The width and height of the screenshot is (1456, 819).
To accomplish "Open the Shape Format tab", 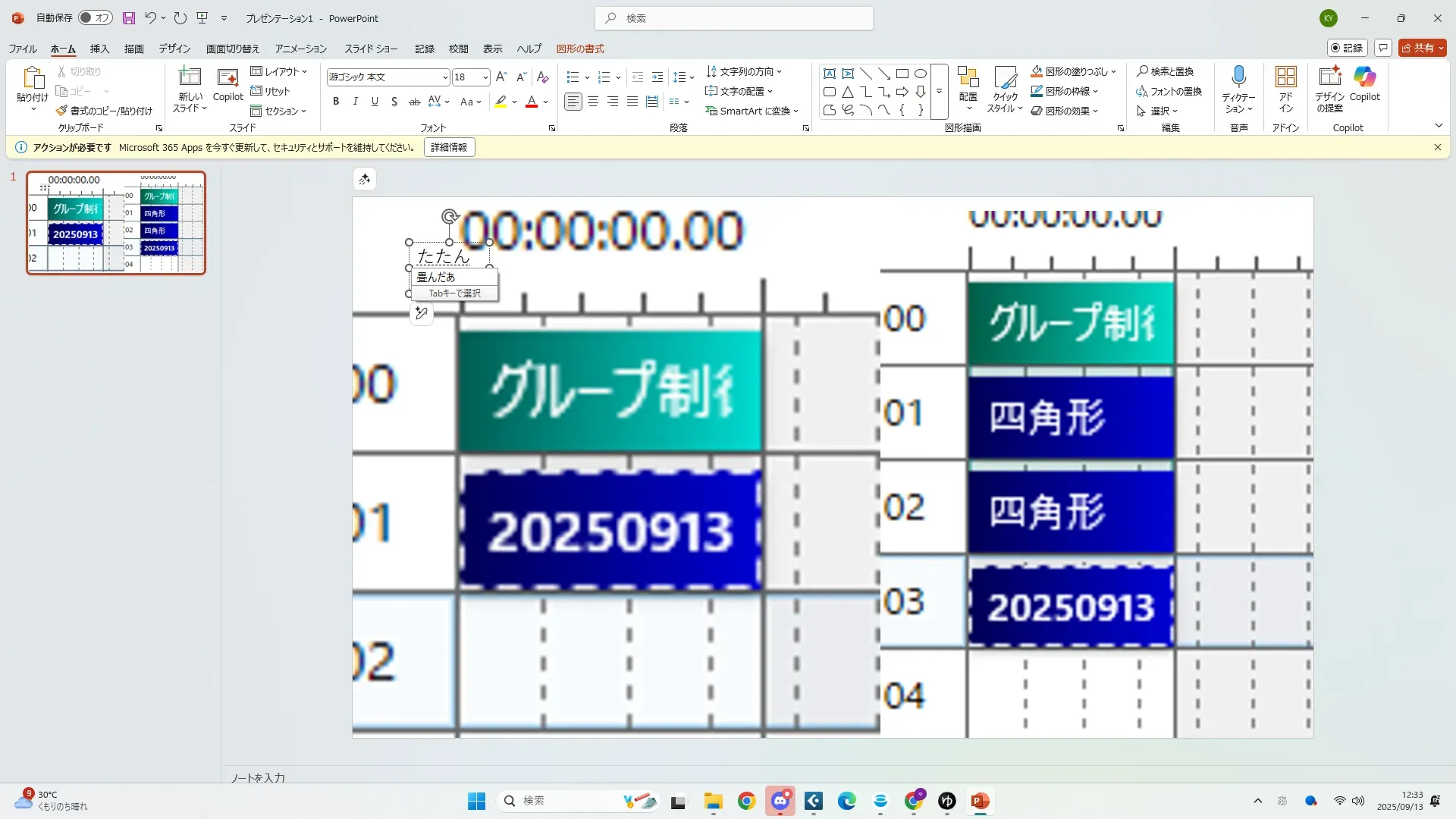I will (580, 49).
